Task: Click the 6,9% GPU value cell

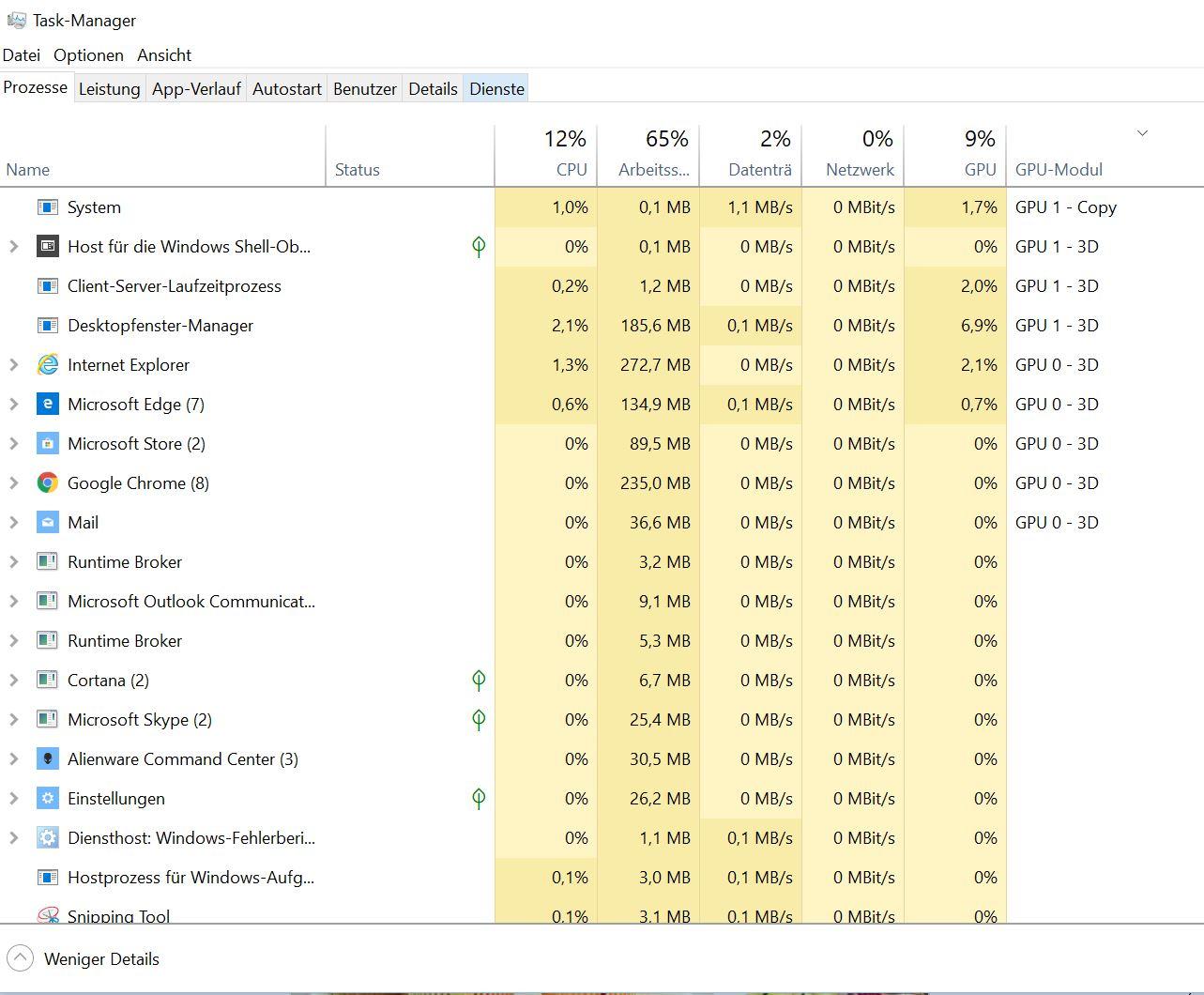Action: click(x=955, y=326)
